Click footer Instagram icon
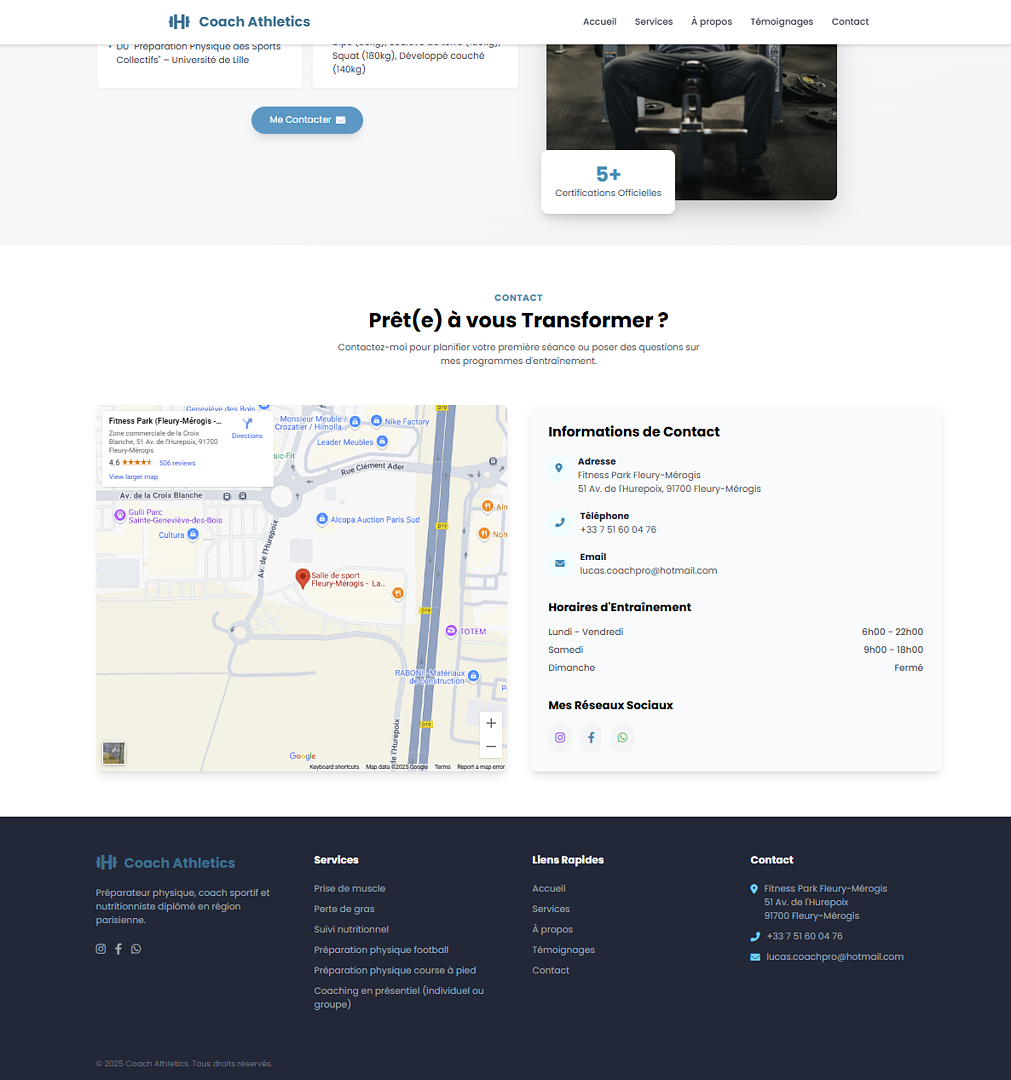The height and width of the screenshot is (1080, 1011). click(101, 949)
